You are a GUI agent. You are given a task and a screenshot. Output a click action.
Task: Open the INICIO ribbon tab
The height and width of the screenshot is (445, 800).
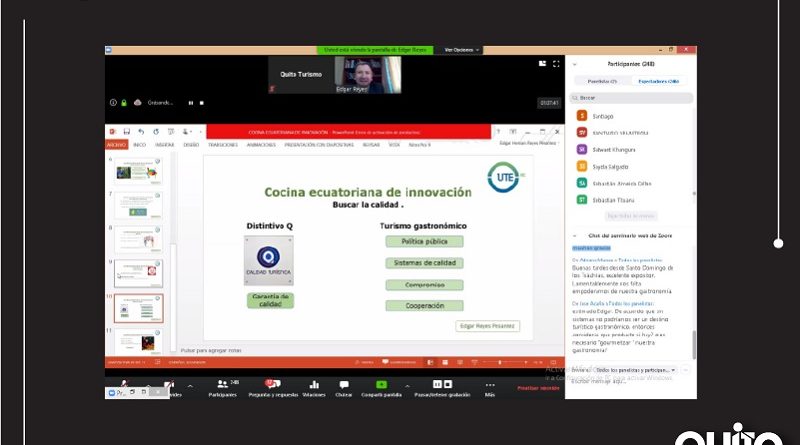[x=139, y=145]
